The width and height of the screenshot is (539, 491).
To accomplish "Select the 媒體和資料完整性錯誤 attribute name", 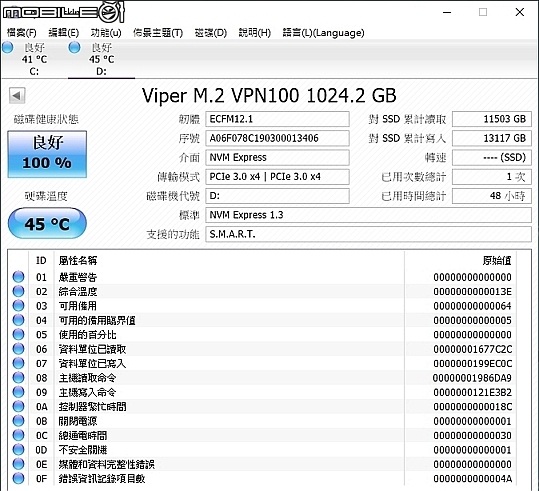I will pyautogui.click(x=107, y=465).
